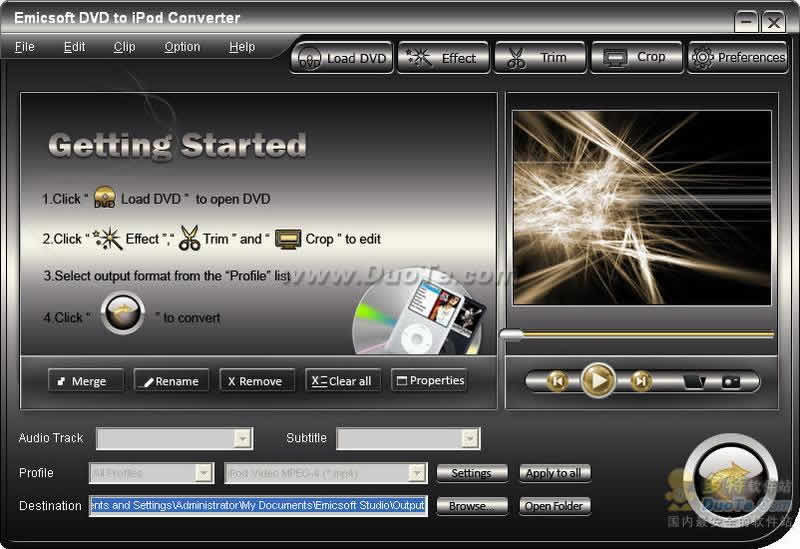This screenshot has width=800, height=549.
Task: Open the Trim tool
Action: pos(540,58)
